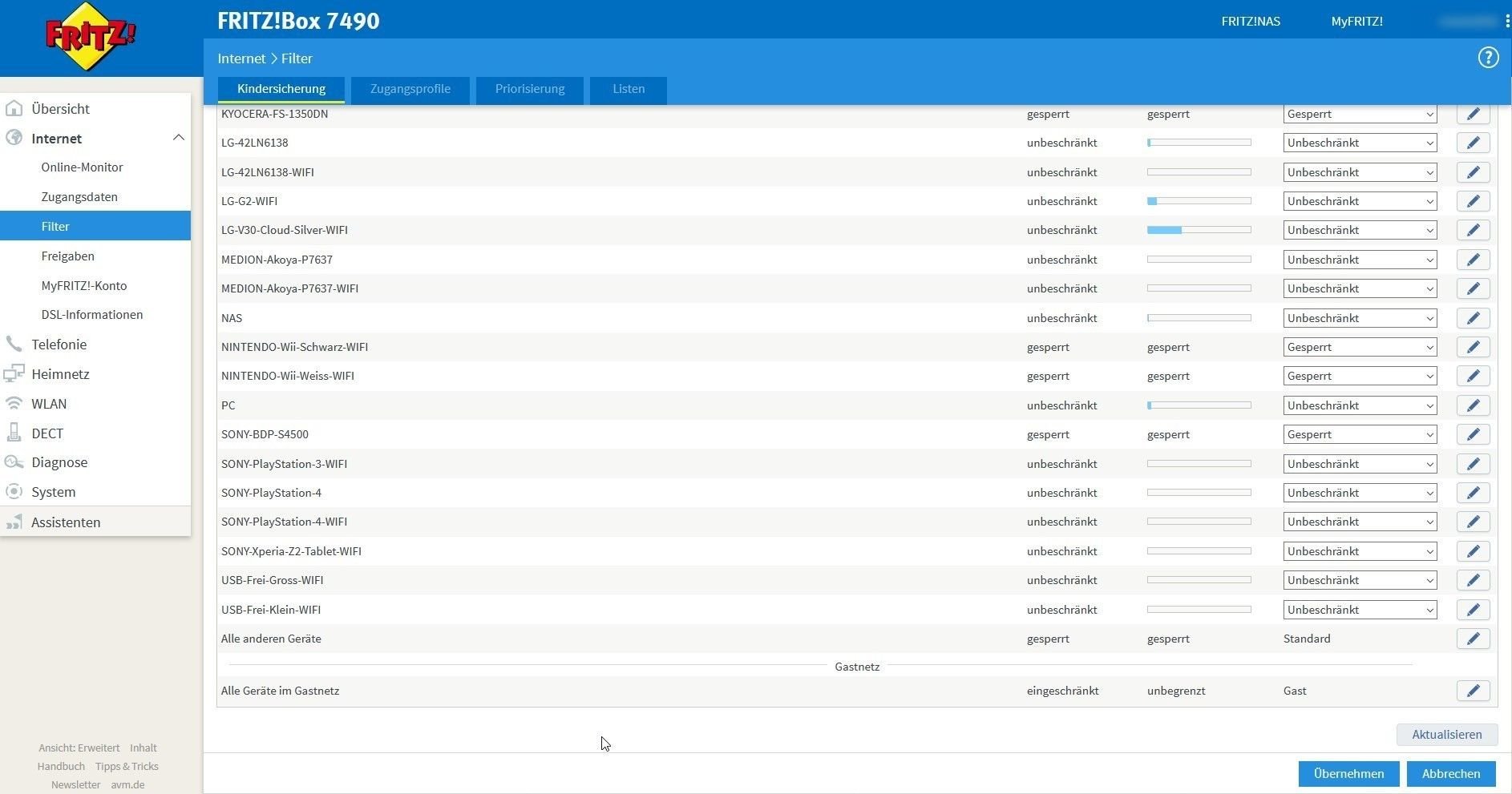Open the avm.de footer link
This screenshot has width=1512, height=794.
tap(127, 785)
